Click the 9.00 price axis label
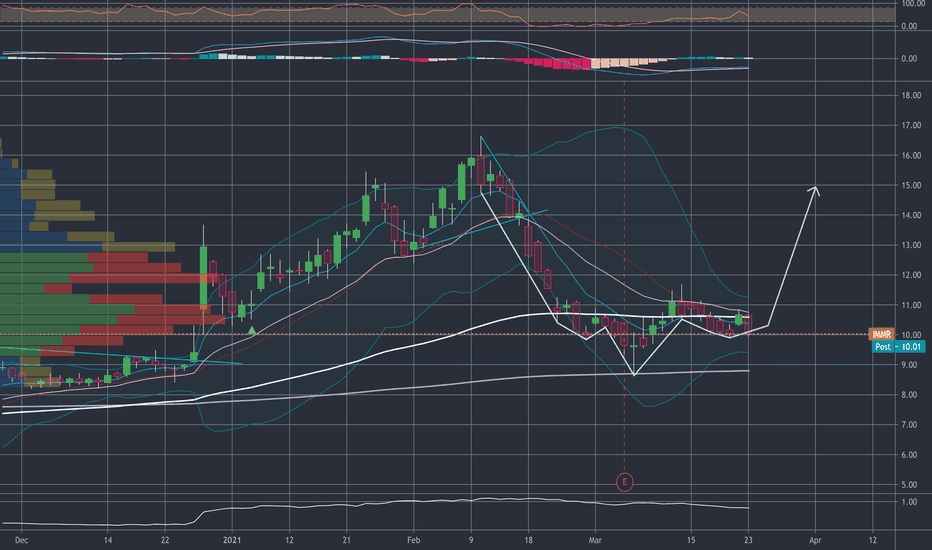 tap(909, 365)
